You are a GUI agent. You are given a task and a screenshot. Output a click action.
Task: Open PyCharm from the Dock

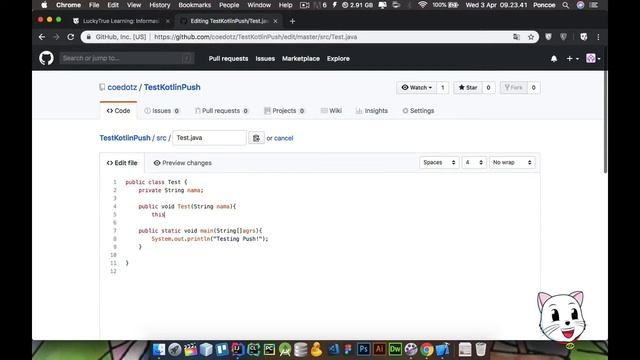tap(269, 349)
